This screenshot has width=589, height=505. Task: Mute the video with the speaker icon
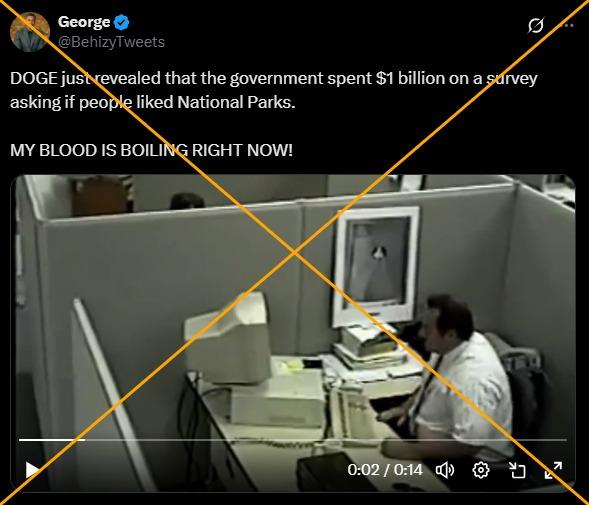tap(445, 470)
